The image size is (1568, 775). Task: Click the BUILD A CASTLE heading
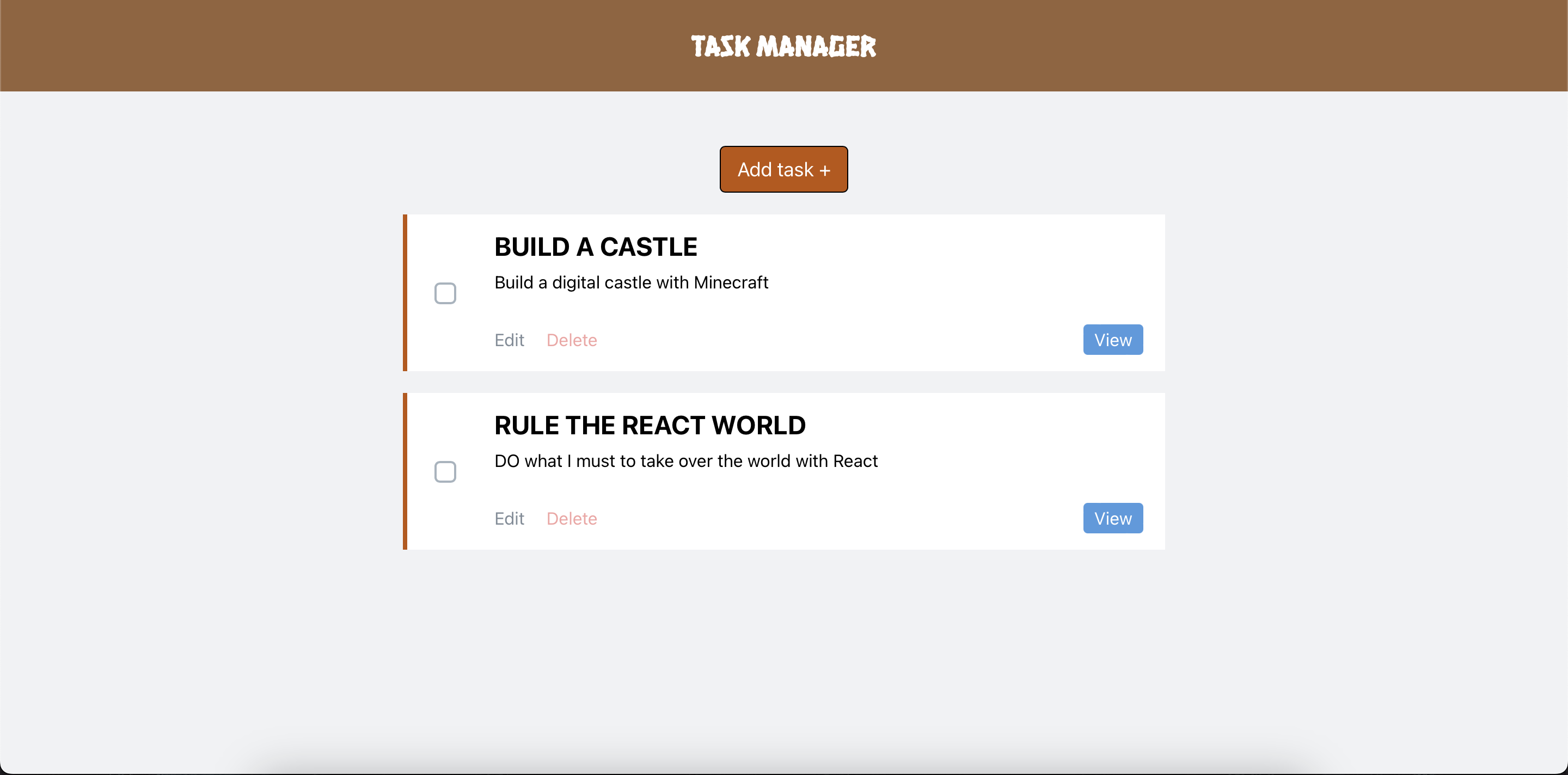coord(595,247)
